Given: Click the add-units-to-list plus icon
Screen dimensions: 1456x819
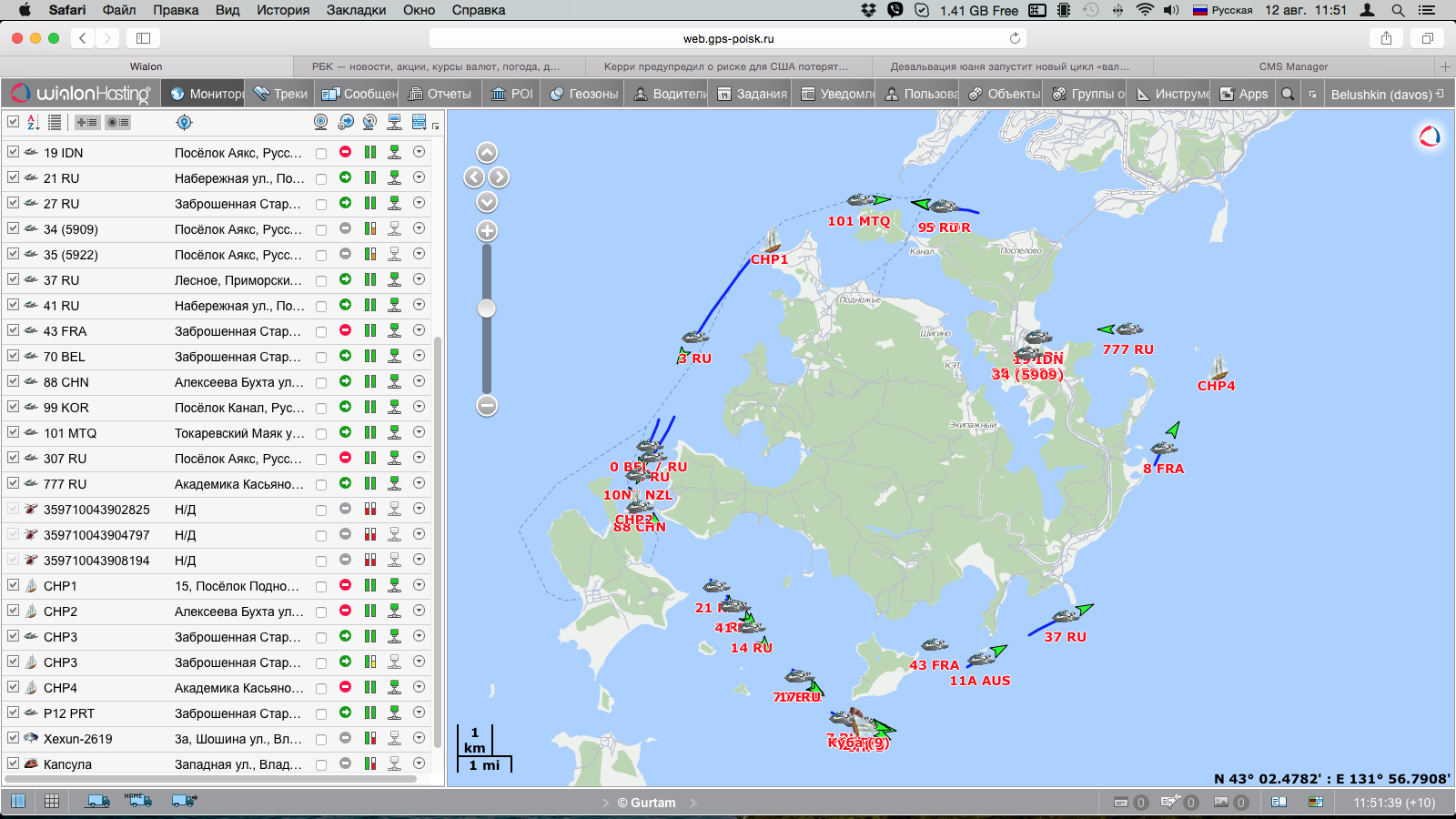Looking at the screenshot, I should tap(87, 122).
